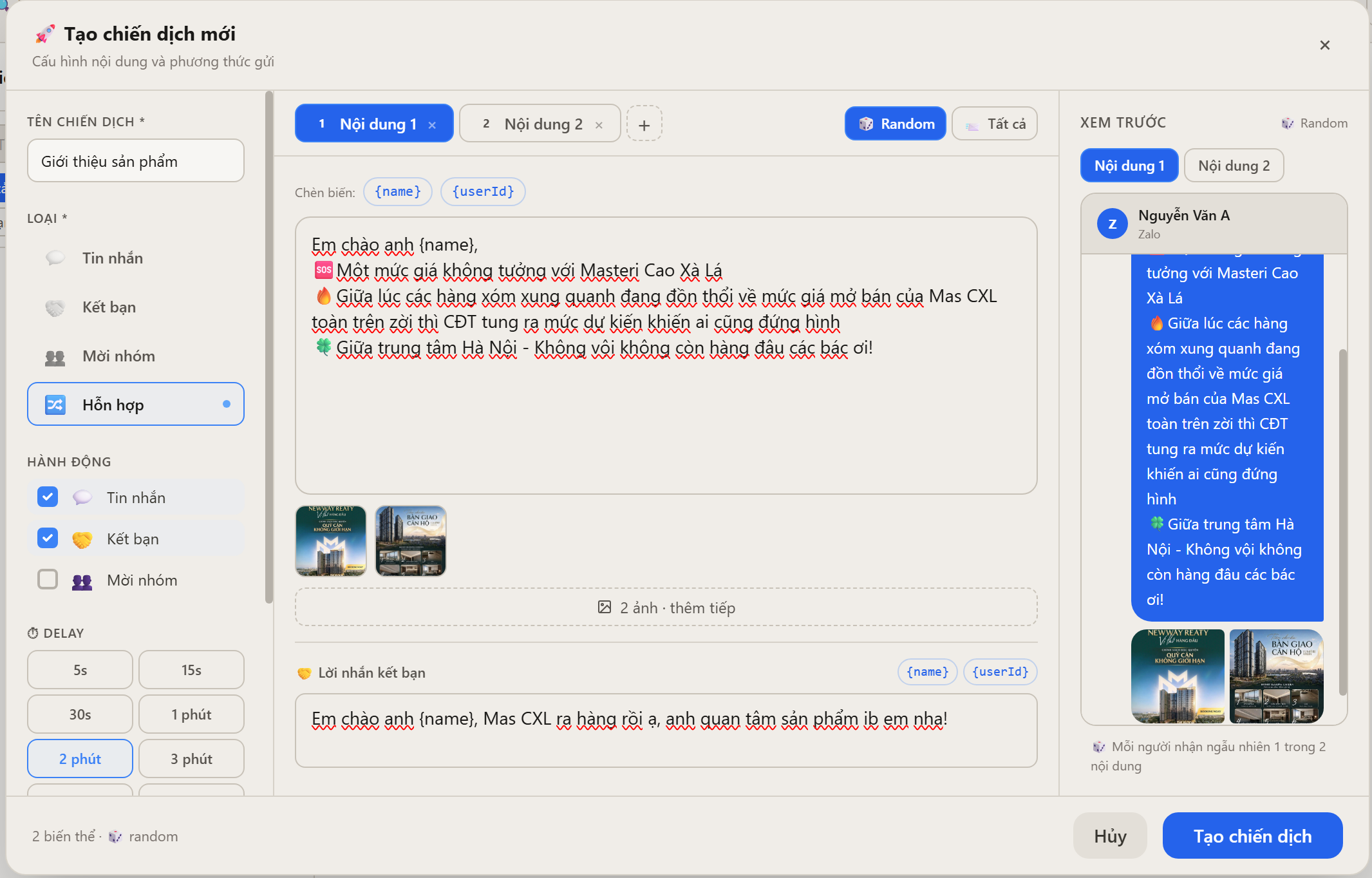The image size is (1372, 878).
Task: Open the first attached image with the Newway Realty poster
Action: (331, 541)
